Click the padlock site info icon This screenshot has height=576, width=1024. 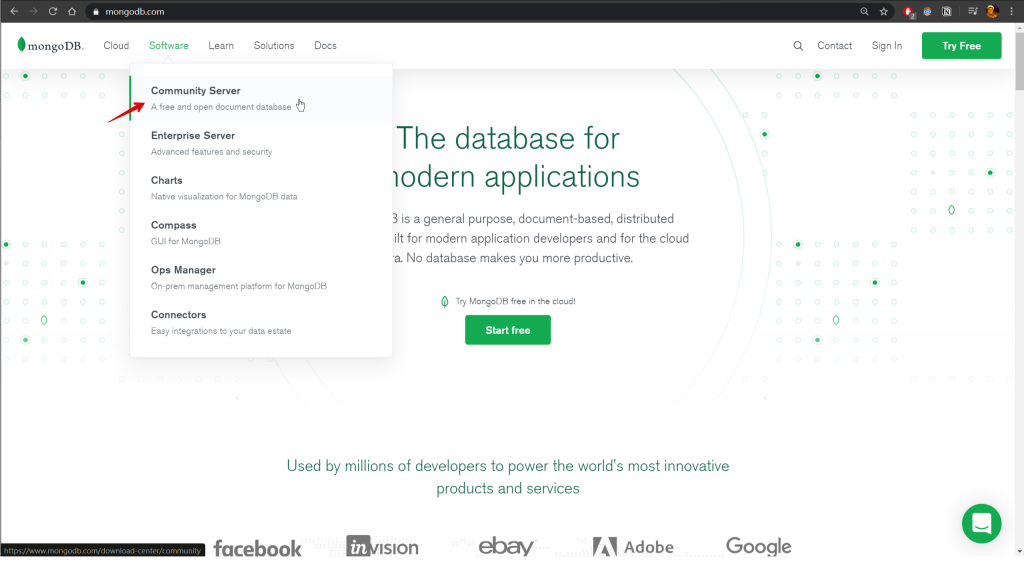(96, 12)
